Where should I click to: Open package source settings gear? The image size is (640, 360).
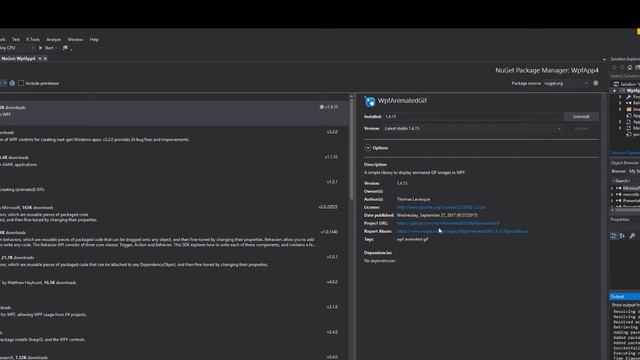point(596,83)
